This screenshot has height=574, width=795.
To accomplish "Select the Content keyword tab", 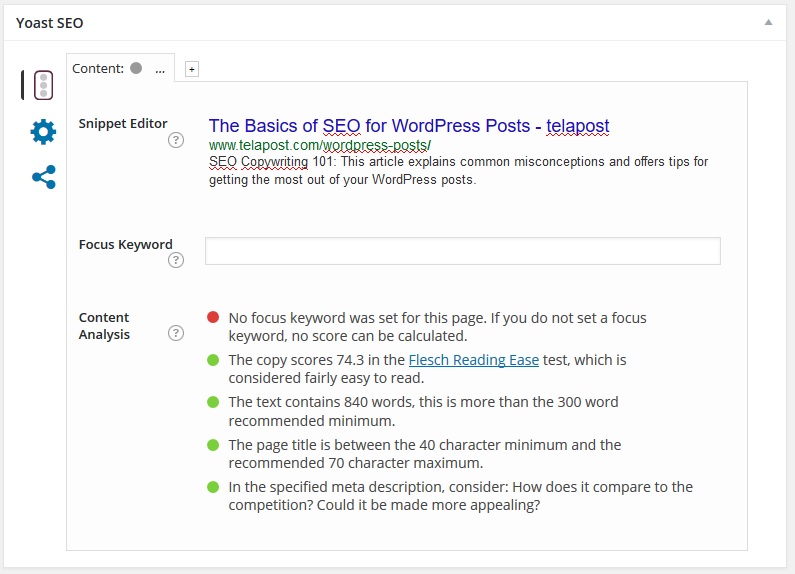I will pyautogui.click(x=120, y=68).
